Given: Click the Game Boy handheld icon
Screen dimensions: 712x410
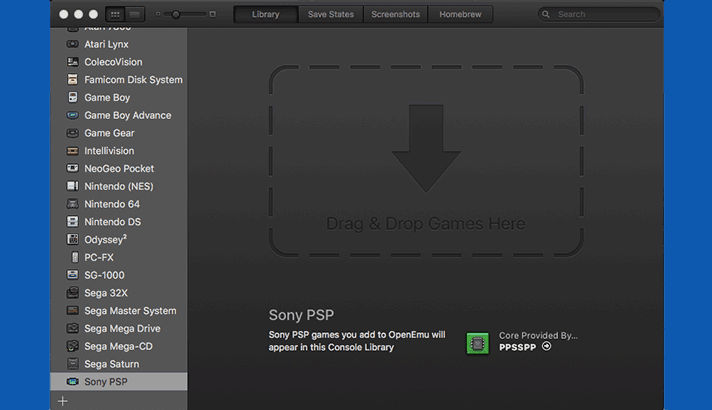Looking at the screenshot, I should click(72, 97).
